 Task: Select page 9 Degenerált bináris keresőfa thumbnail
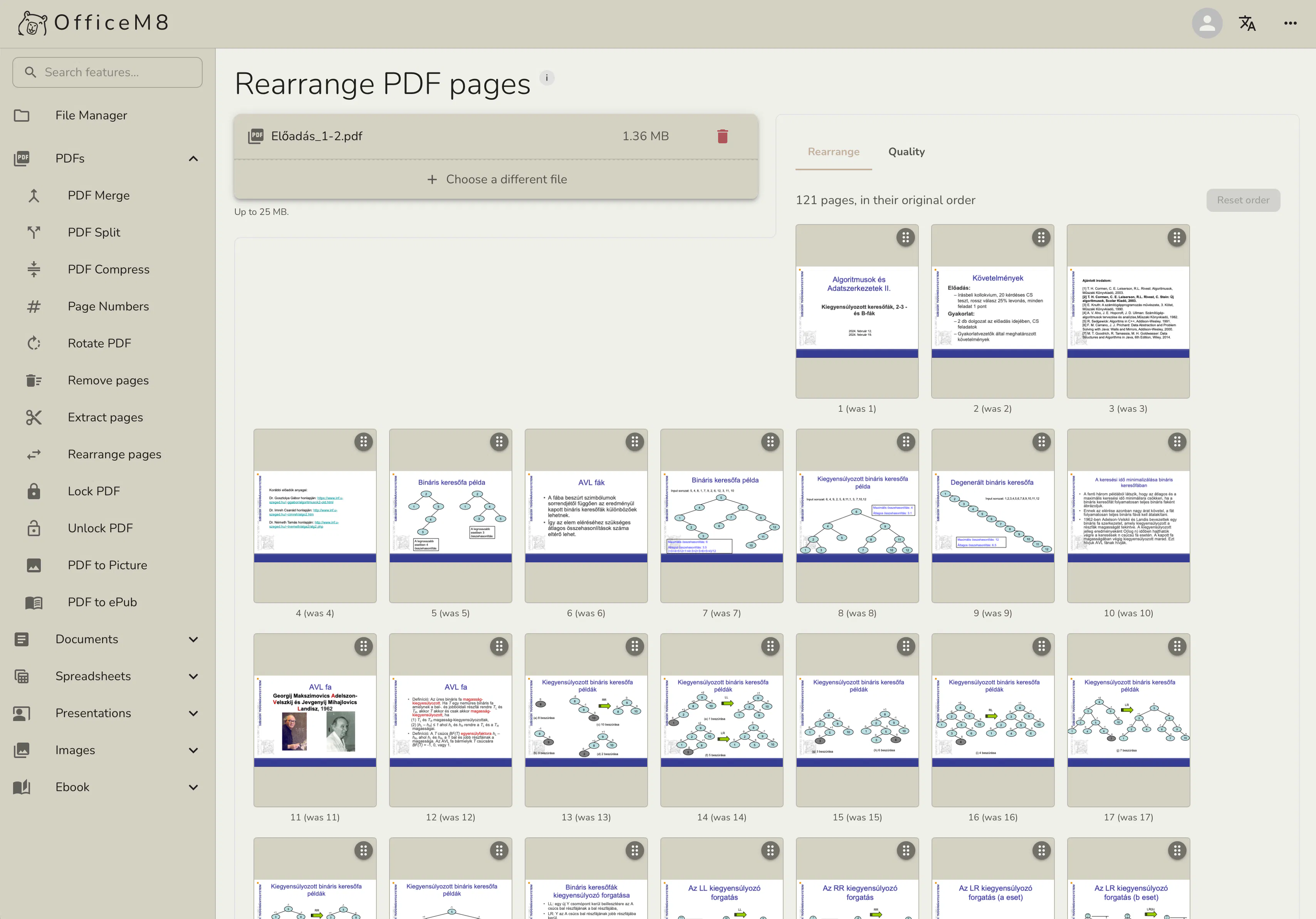(993, 516)
